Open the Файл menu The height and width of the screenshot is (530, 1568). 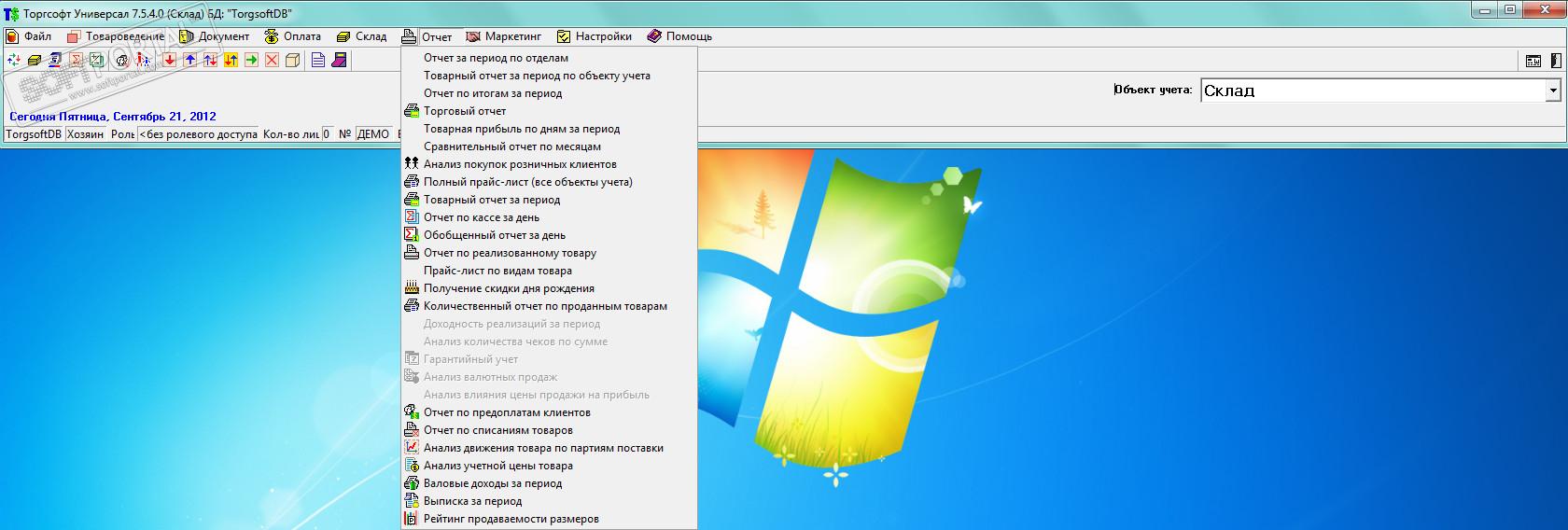click(x=30, y=36)
